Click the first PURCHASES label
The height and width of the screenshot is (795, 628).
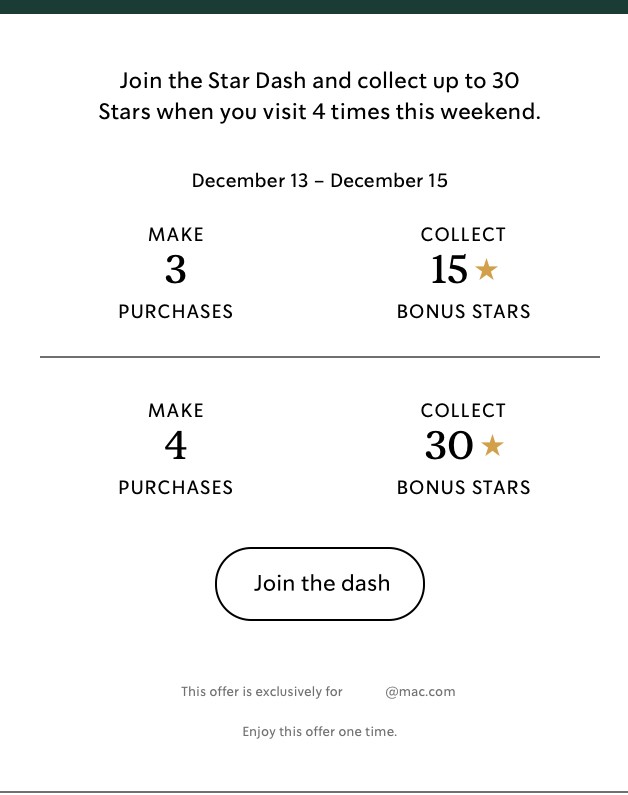pos(176,311)
